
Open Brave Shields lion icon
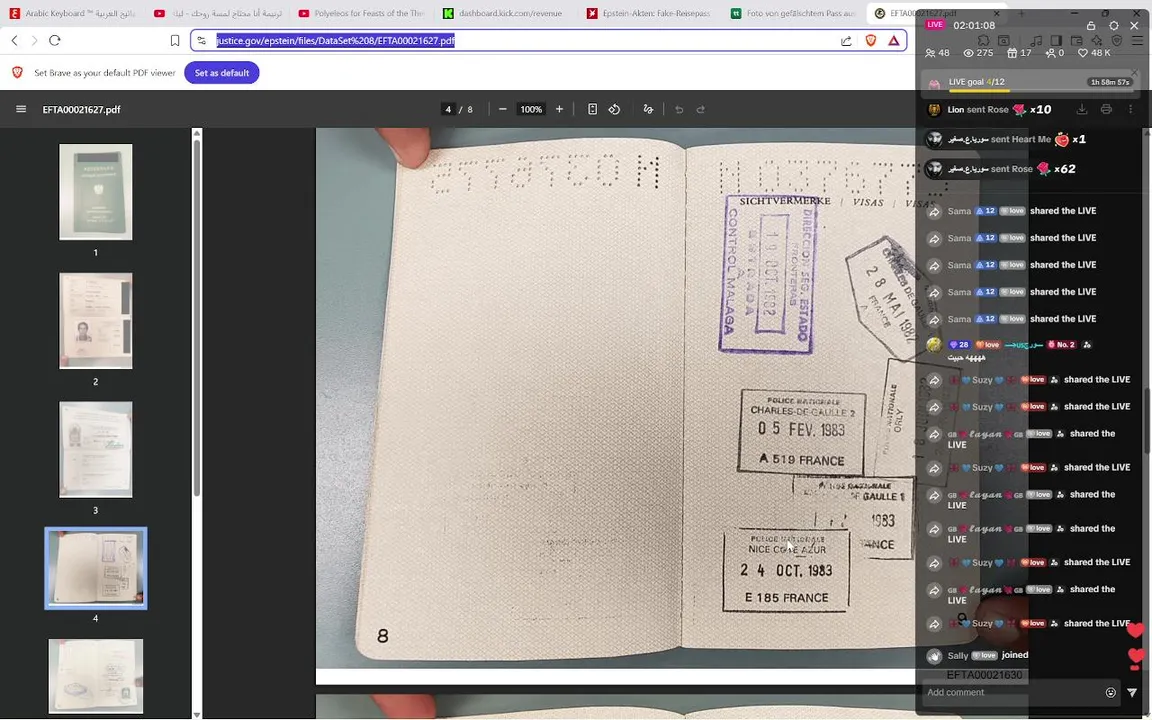click(x=871, y=40)
